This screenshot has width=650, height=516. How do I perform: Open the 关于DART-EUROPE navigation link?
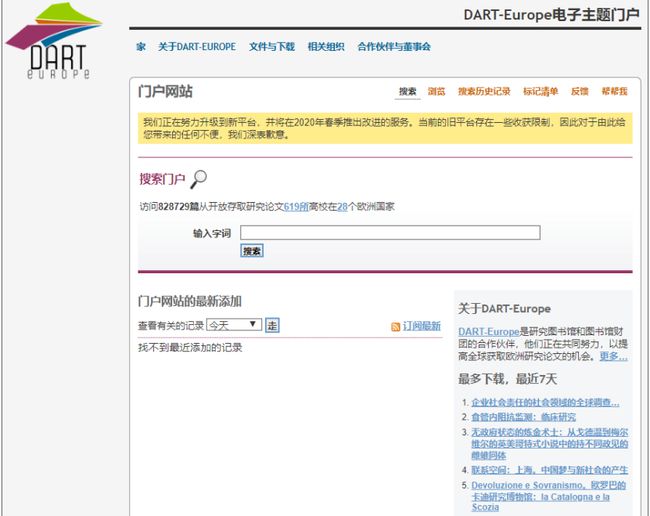tap(197, 46)
